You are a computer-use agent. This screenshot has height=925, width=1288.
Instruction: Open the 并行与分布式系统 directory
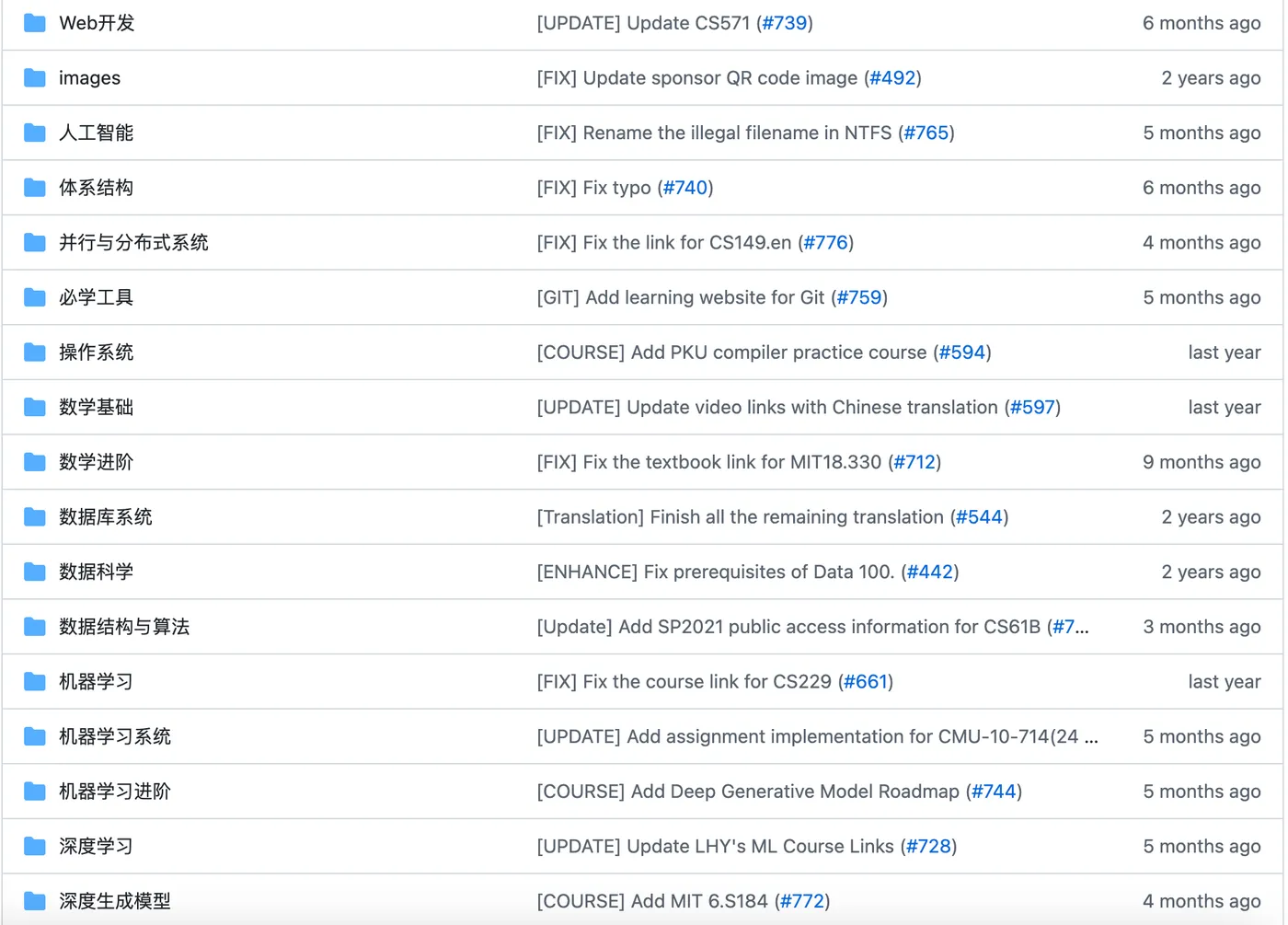point(133,242)
